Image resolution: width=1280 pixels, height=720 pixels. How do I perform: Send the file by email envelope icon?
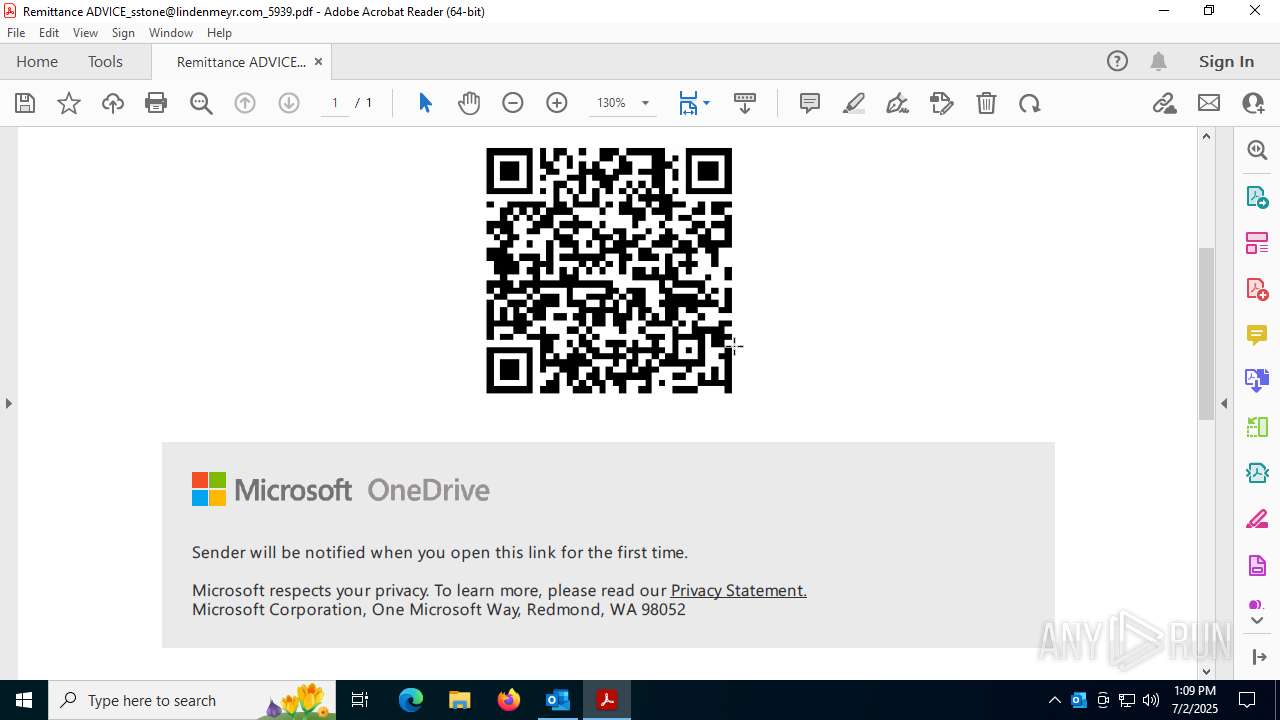1209,103
